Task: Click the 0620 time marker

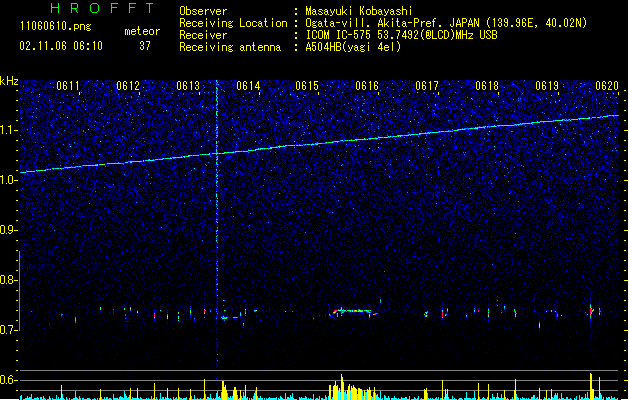Action: [607, 86]
